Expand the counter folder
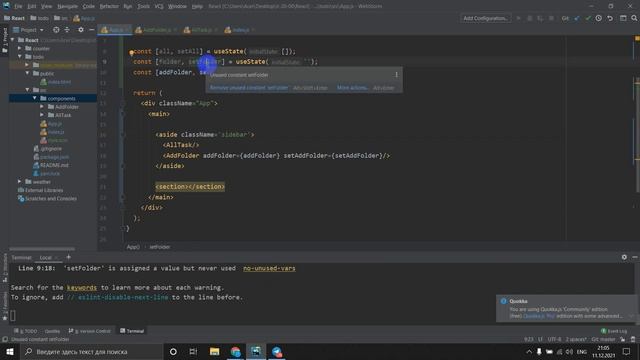This screenshot has width=640, height=360. (x=20, y=48)
